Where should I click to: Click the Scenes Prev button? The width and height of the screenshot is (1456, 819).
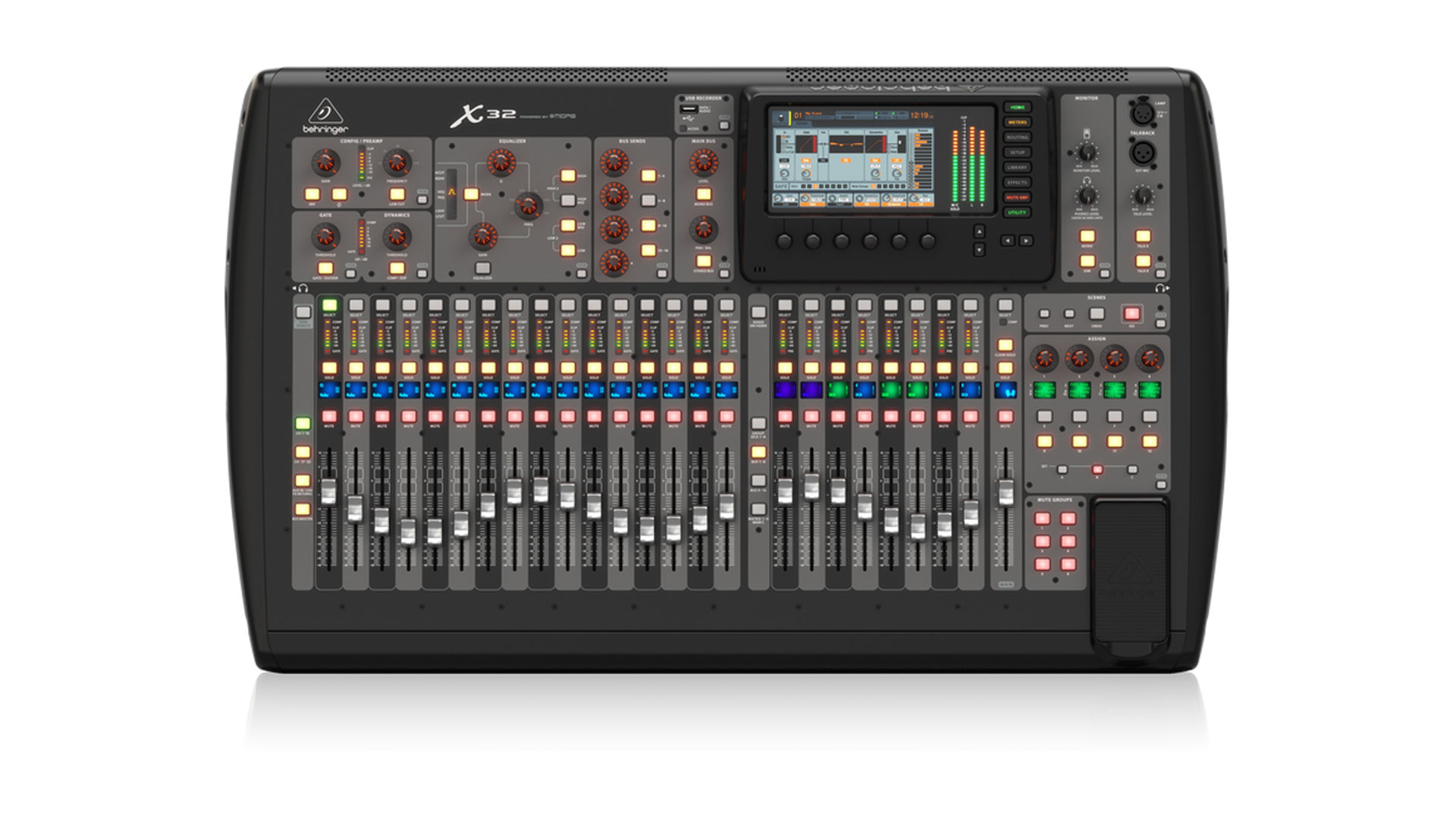[1044, 314]
